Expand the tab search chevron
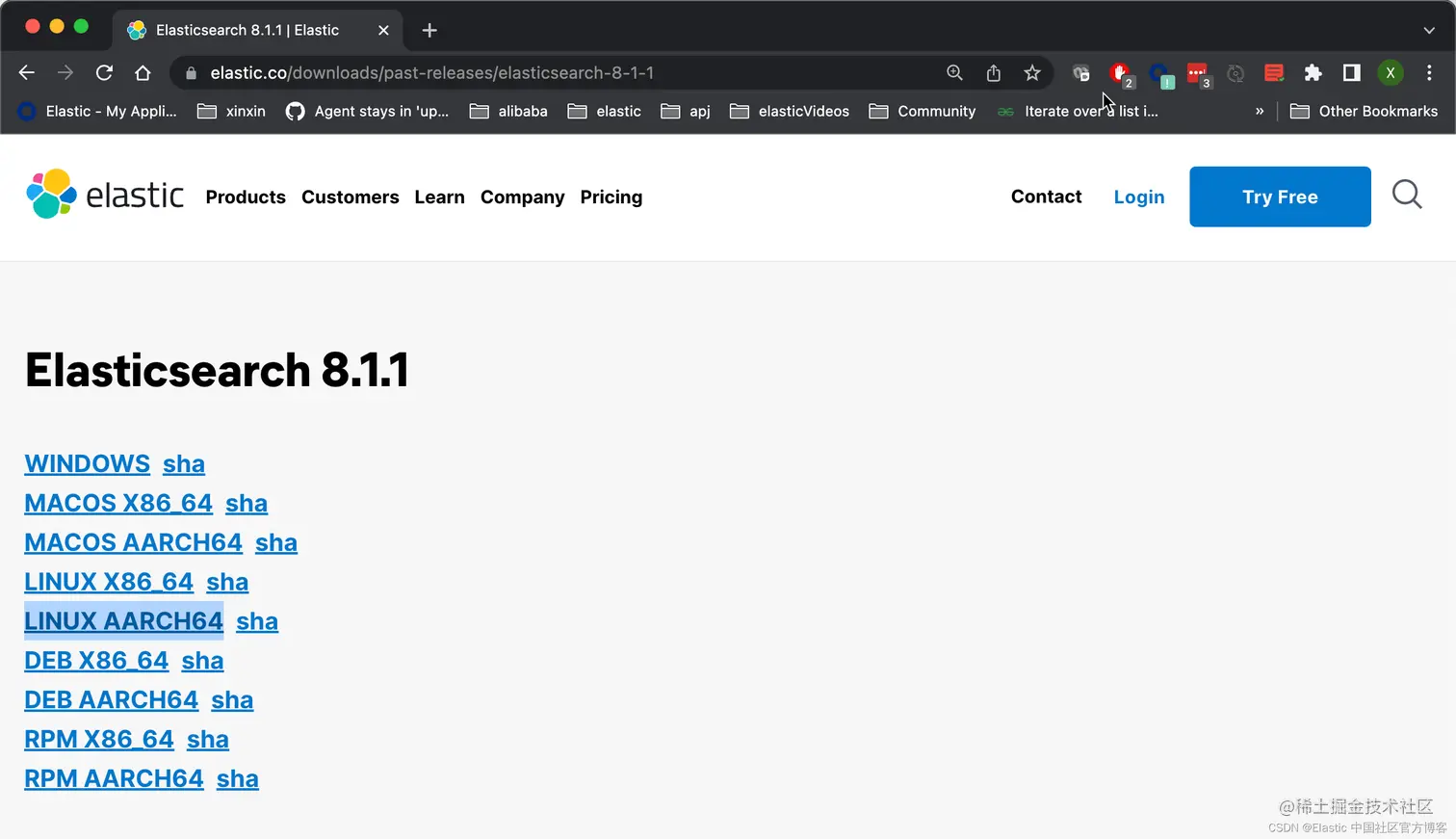1456x839 pixels. [1429, 30]
